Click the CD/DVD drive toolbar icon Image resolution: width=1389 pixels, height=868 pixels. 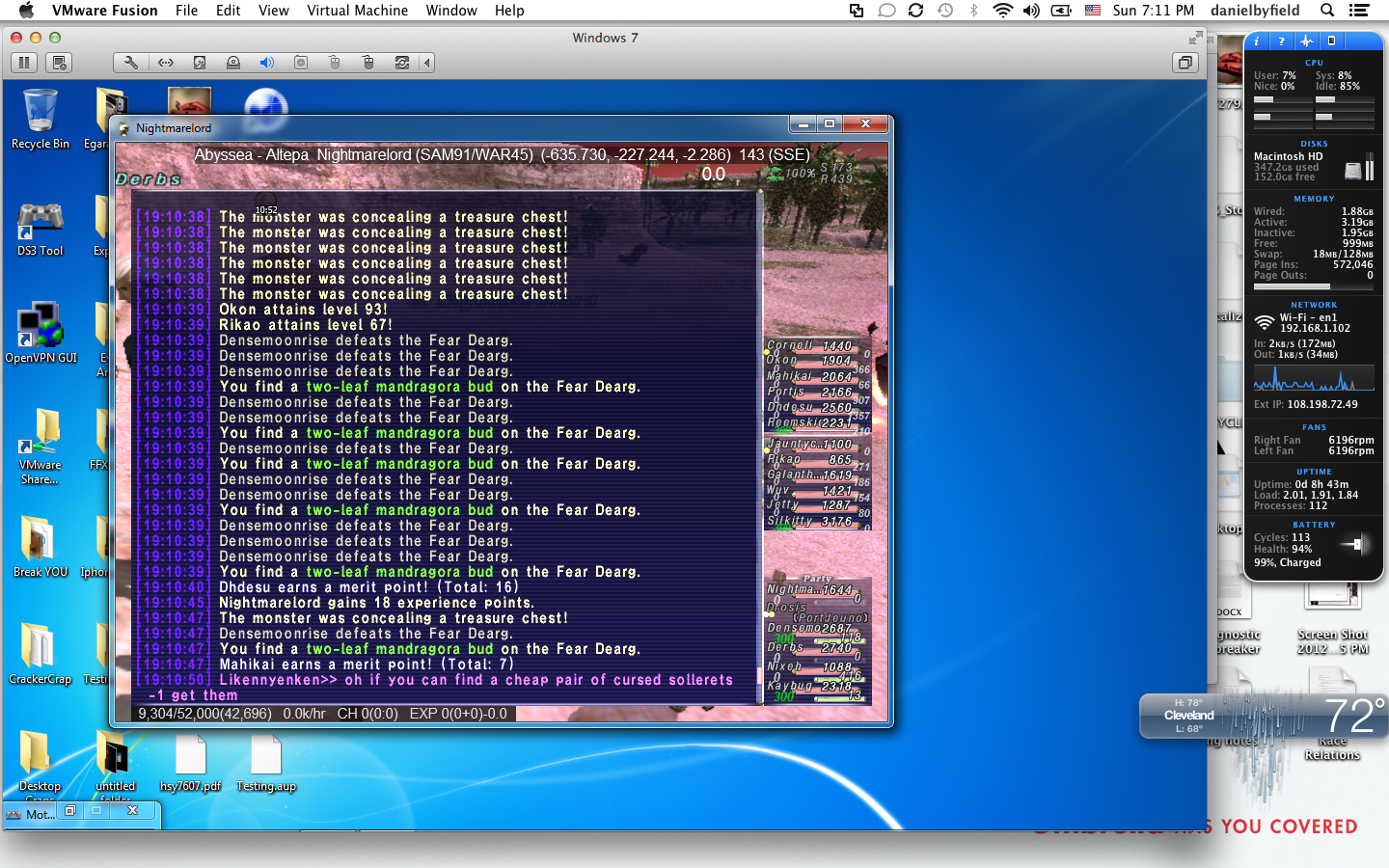[233, 63]
